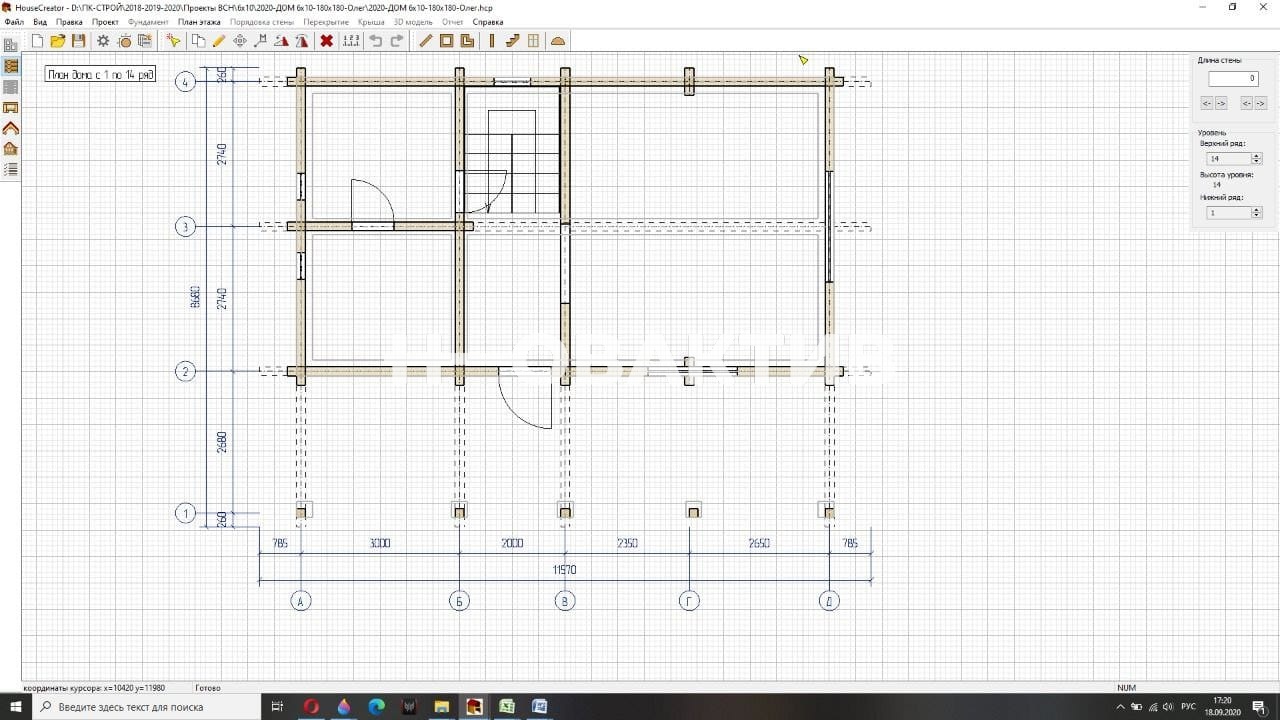This screenshot has width=1280, height=720.
Task: Decrease the Нижний ряд spinner value
Action: [1257, 216]
